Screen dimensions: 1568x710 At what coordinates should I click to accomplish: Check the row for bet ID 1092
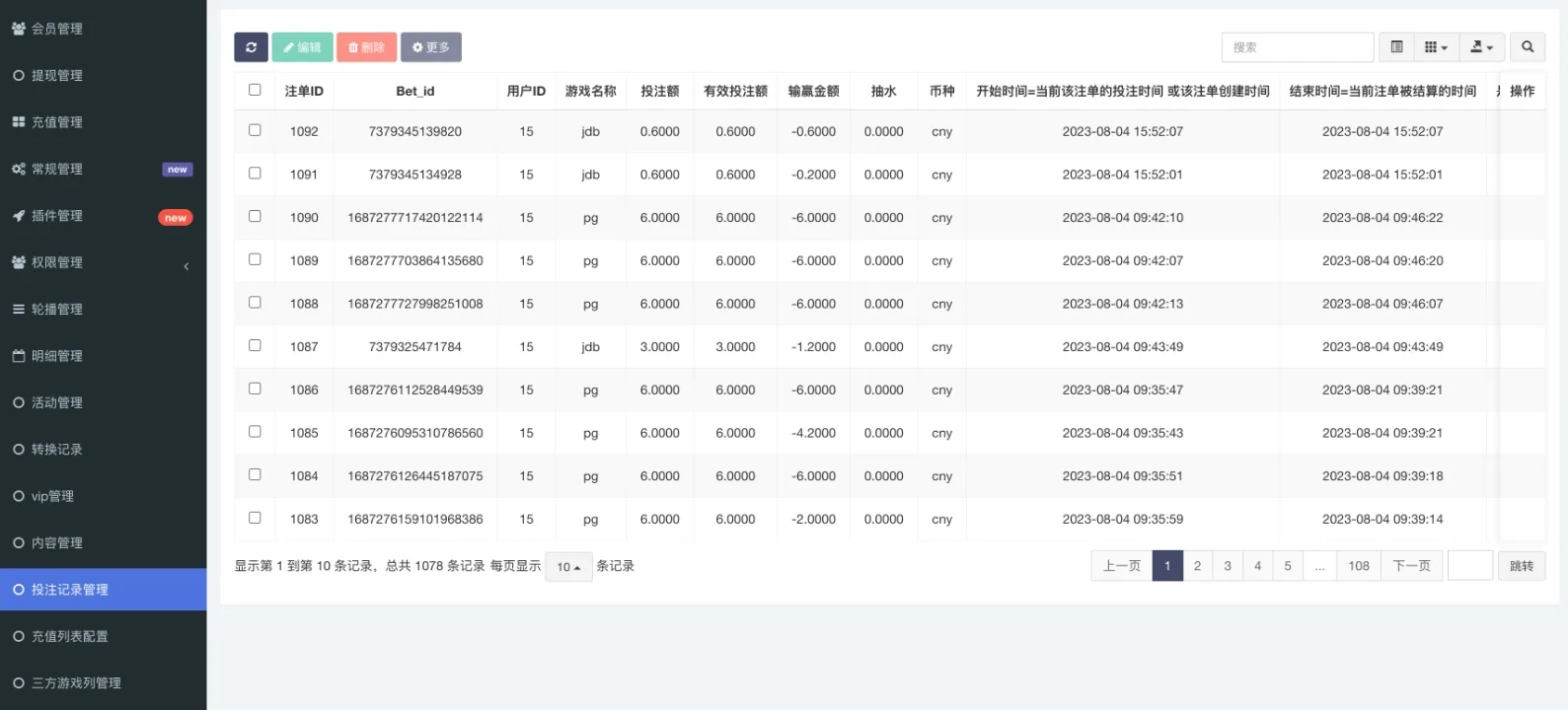point(255,130)
